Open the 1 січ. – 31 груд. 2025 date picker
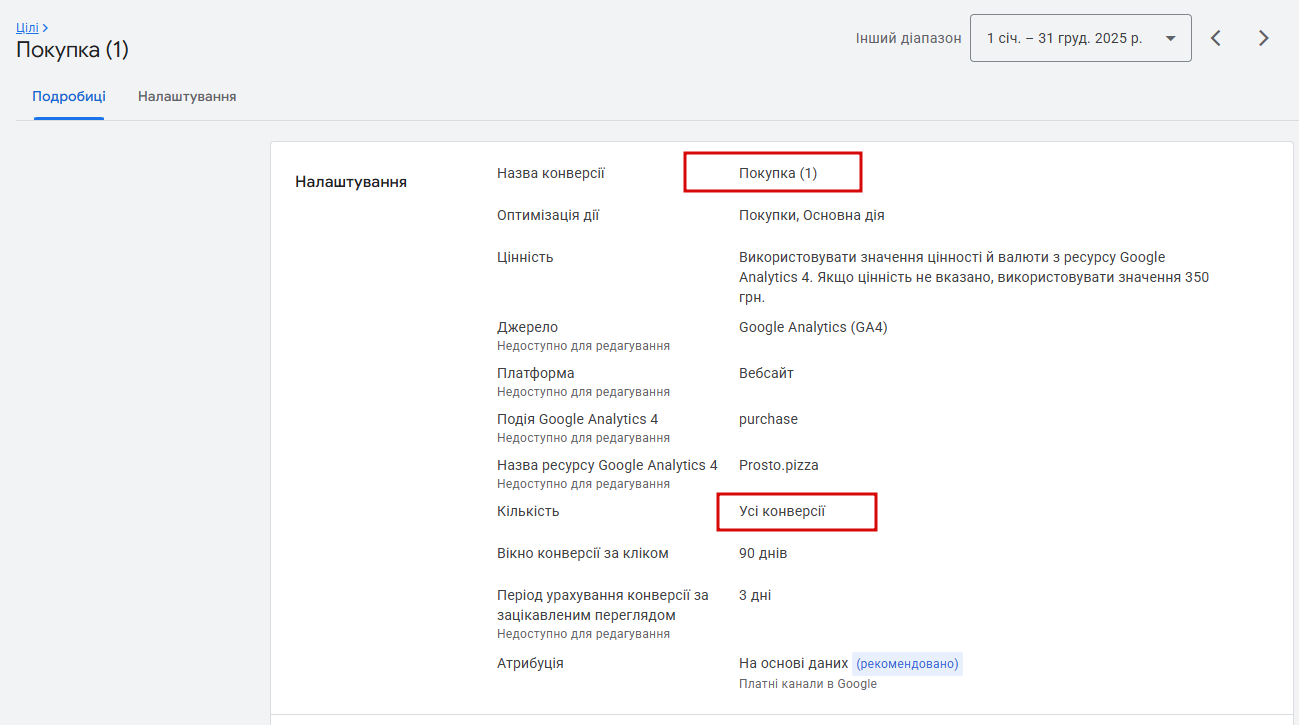 tap(1064, 38)
